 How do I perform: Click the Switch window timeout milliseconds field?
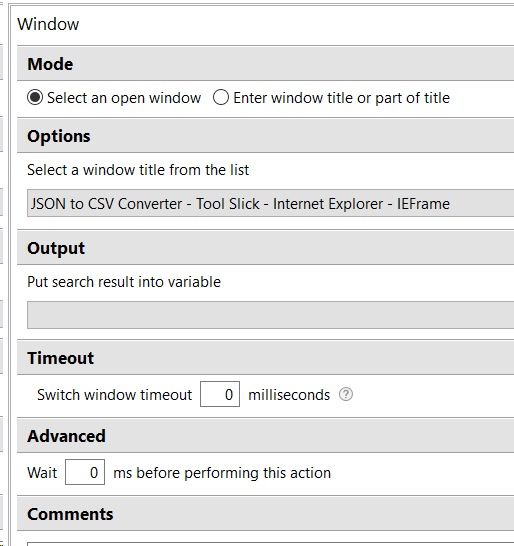[x=220, y=394]
